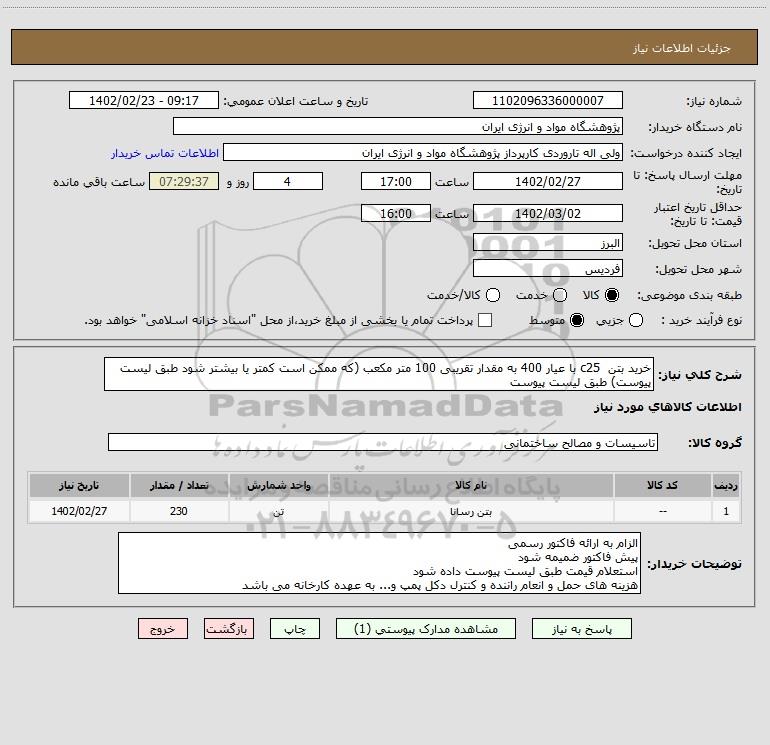770x745 pixels.
Task: Click the announcement date field 1402/02/23 - 09:17
Action: [x=143, y=101]
